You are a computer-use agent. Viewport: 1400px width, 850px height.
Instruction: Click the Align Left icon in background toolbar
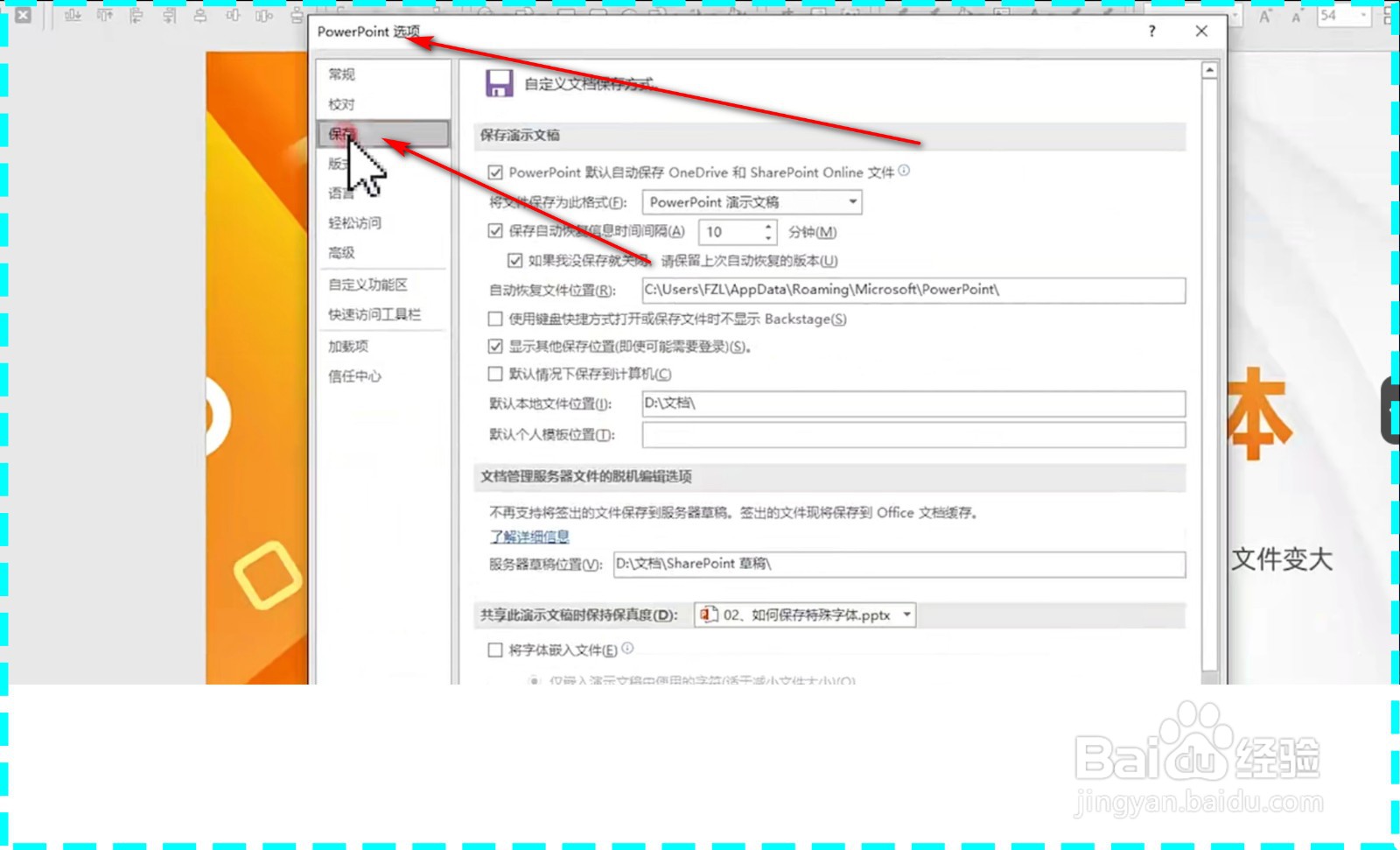(136, 15)
